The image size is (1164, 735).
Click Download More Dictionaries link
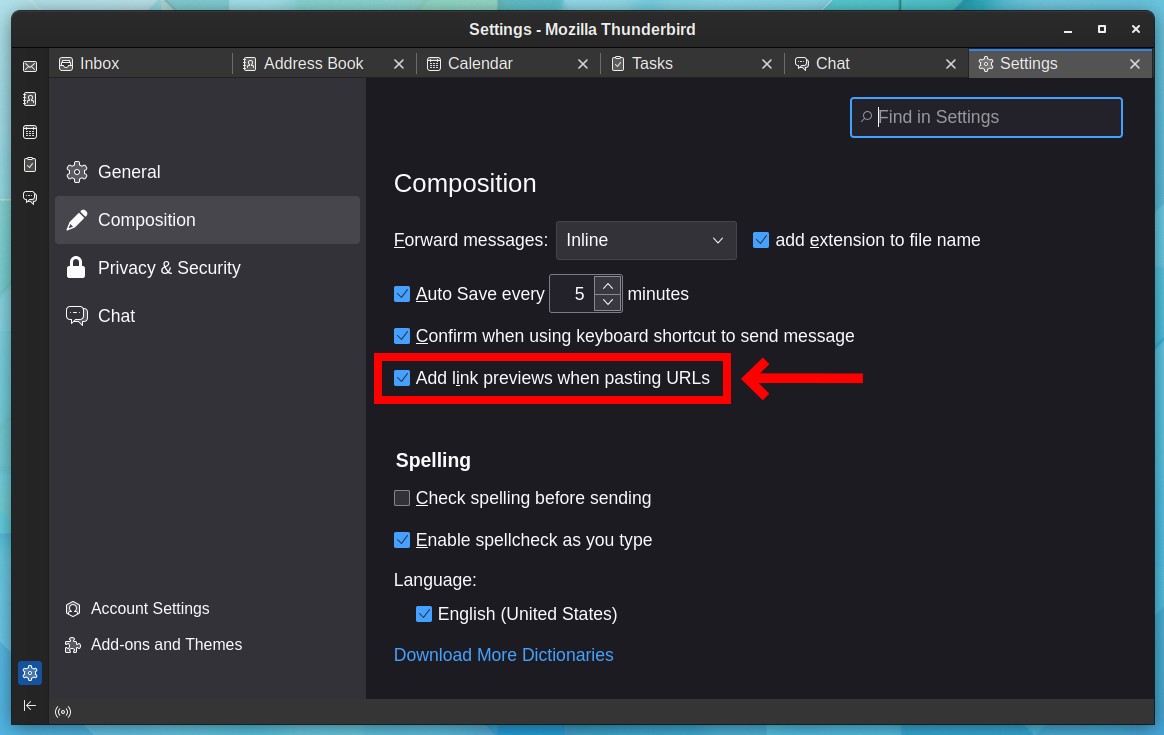tap(503, 655)
